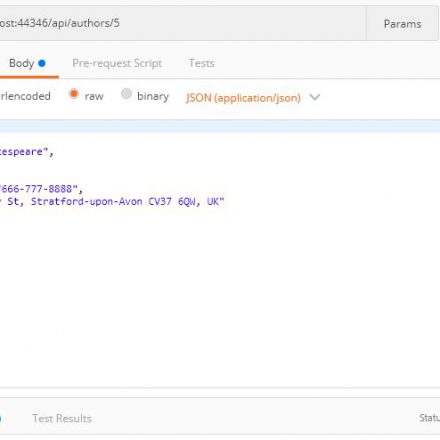
Task: Open the Pre-request Script tab
Action: (x=117, y=63)
